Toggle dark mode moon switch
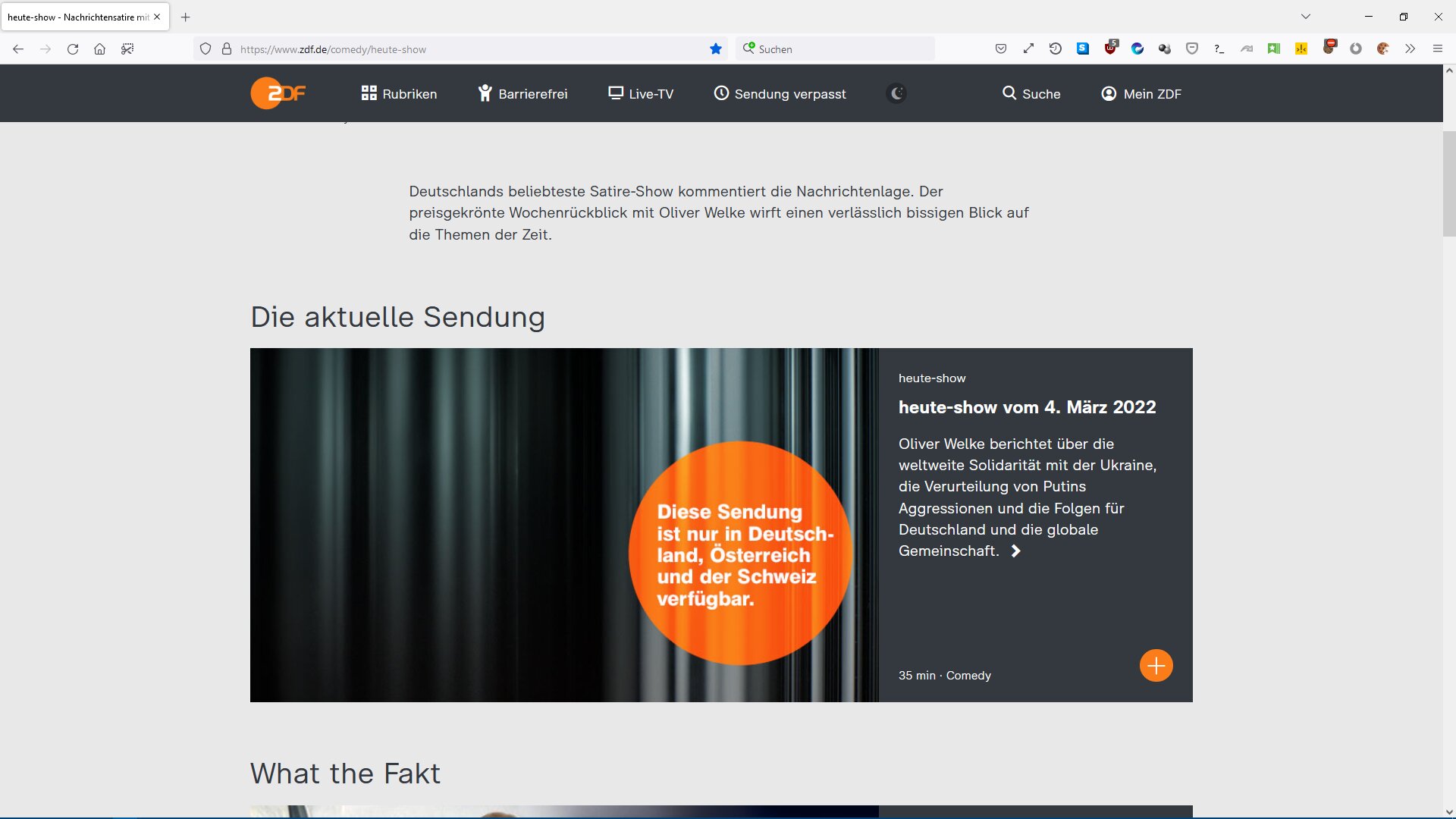This screenshot has height=819, width=1456. coord(896,93)
